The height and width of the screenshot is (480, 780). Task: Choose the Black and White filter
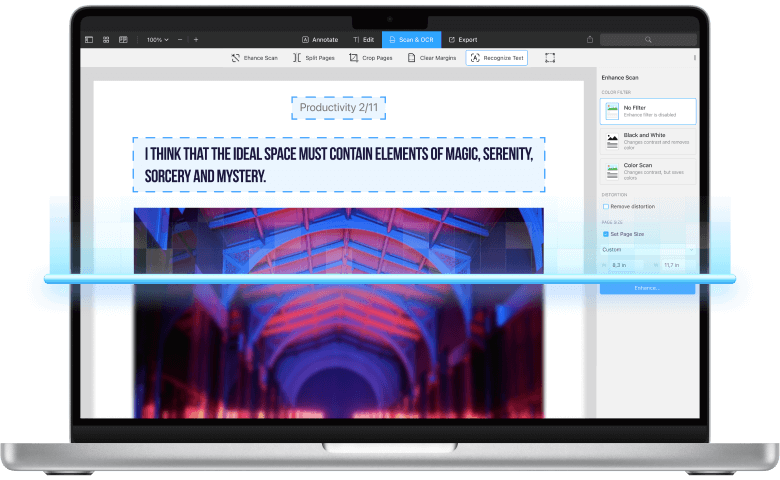648,141
